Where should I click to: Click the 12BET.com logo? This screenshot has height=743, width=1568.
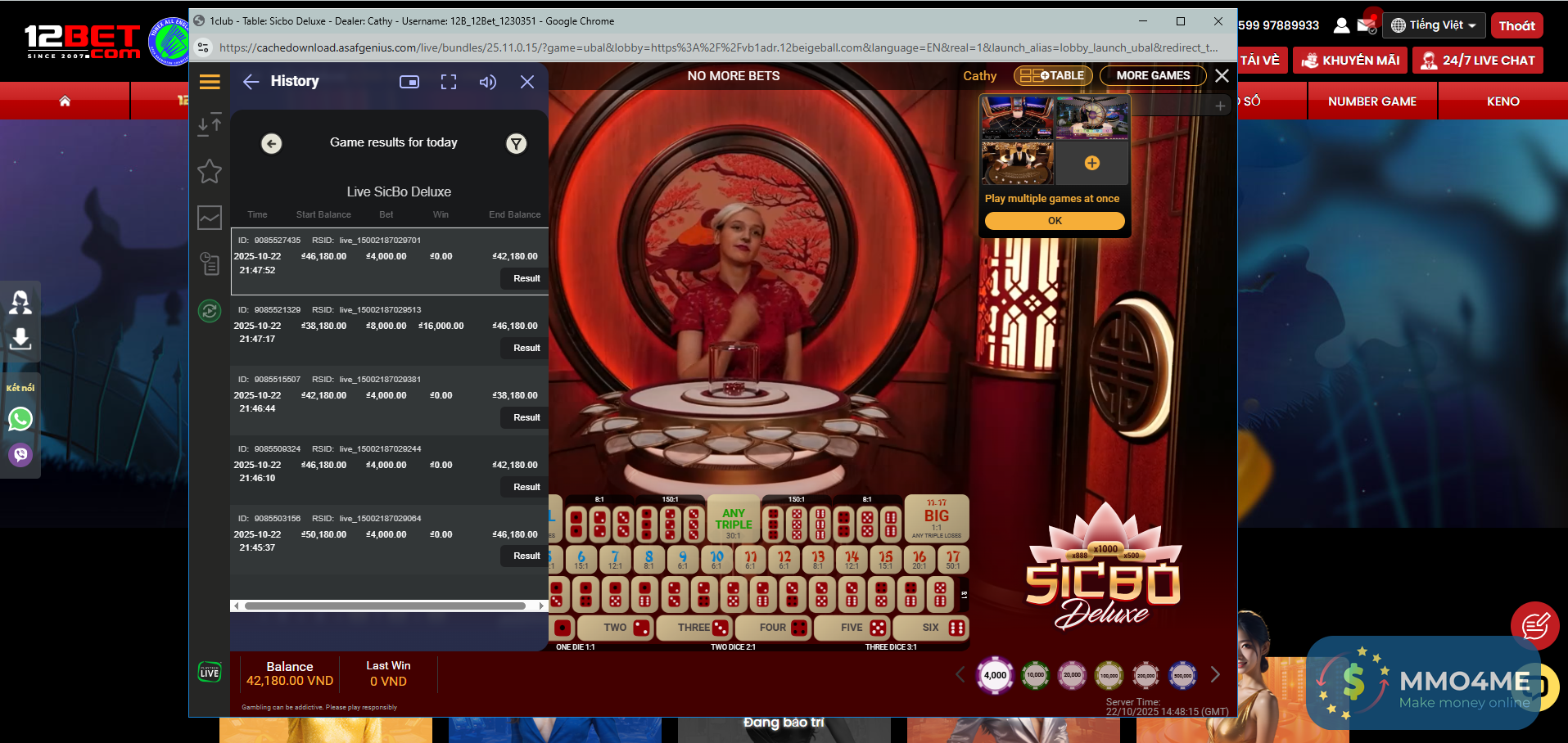tap(83, 41)
